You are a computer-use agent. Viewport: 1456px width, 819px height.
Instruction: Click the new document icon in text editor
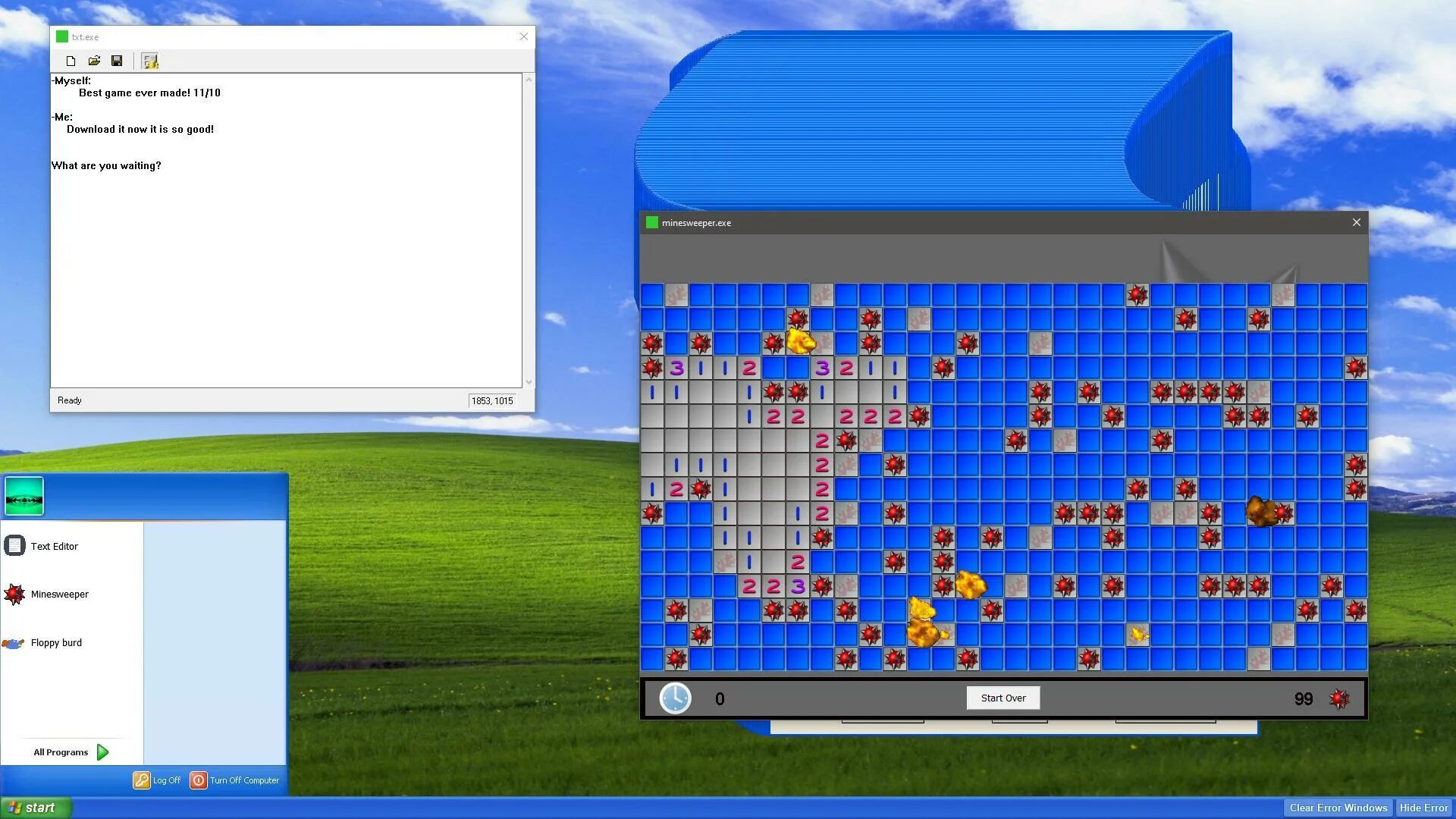(x=70, y=61)
